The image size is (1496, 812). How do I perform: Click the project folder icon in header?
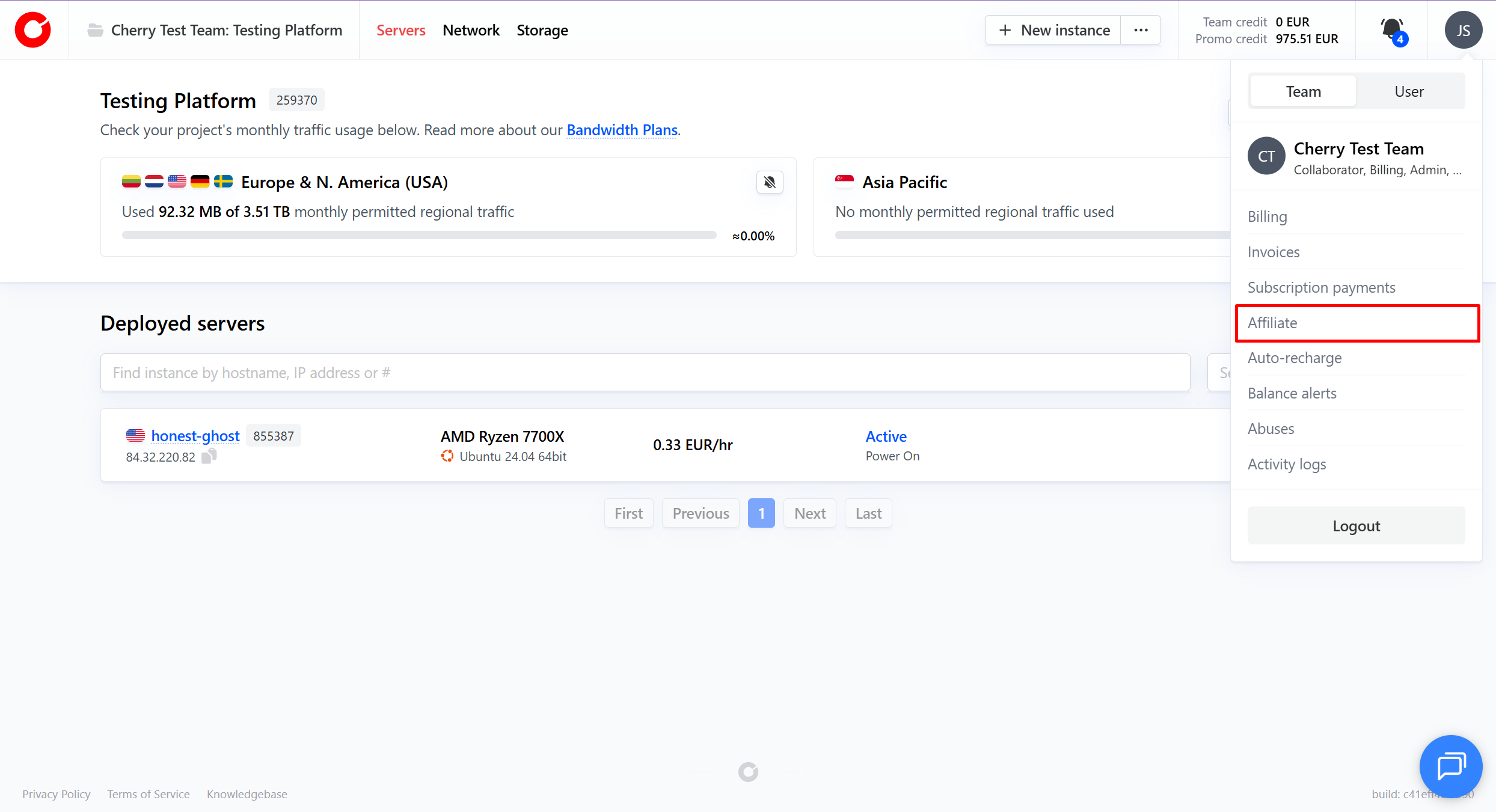tap(95, 30)
